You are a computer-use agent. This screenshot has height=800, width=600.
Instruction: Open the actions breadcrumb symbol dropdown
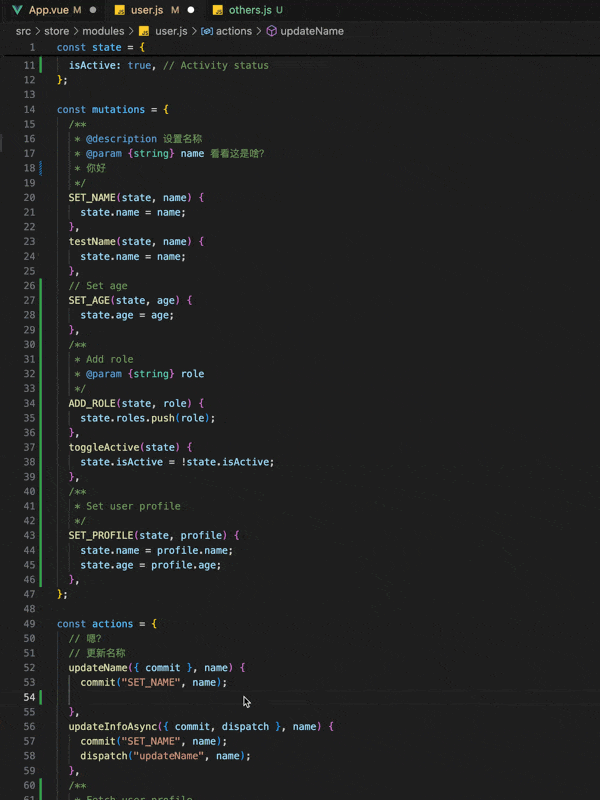coord(234,31)
